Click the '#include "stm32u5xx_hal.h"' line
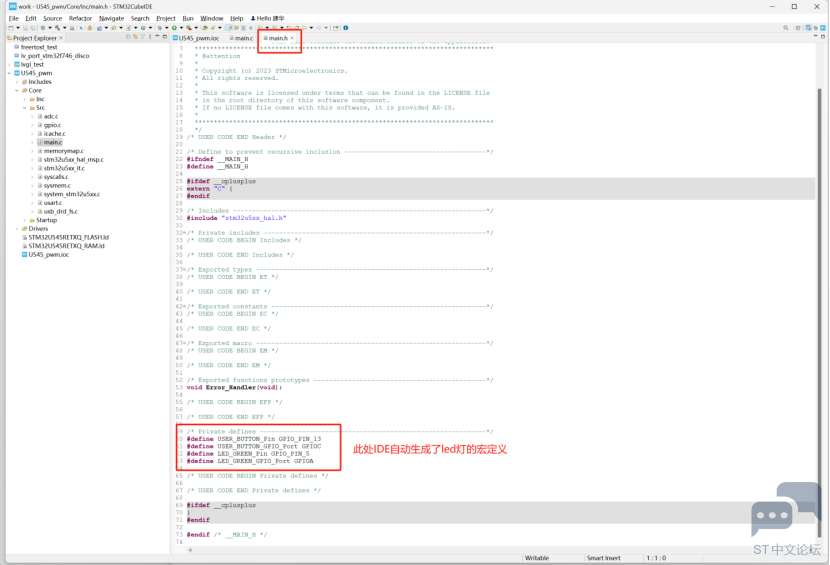This screenshot has height=565, width=830. click(236, 218)
